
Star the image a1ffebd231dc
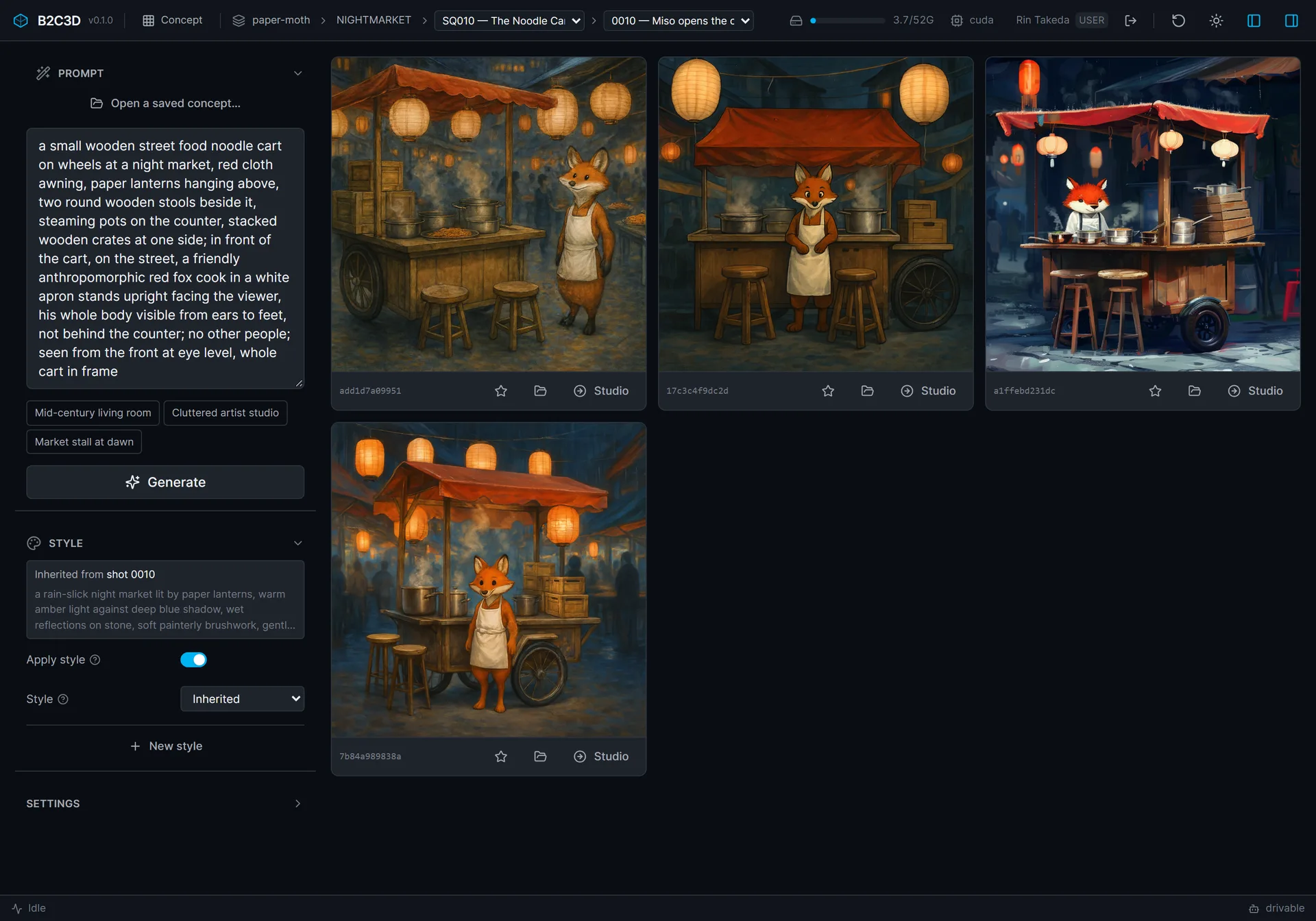click(x=1155, y=391)
